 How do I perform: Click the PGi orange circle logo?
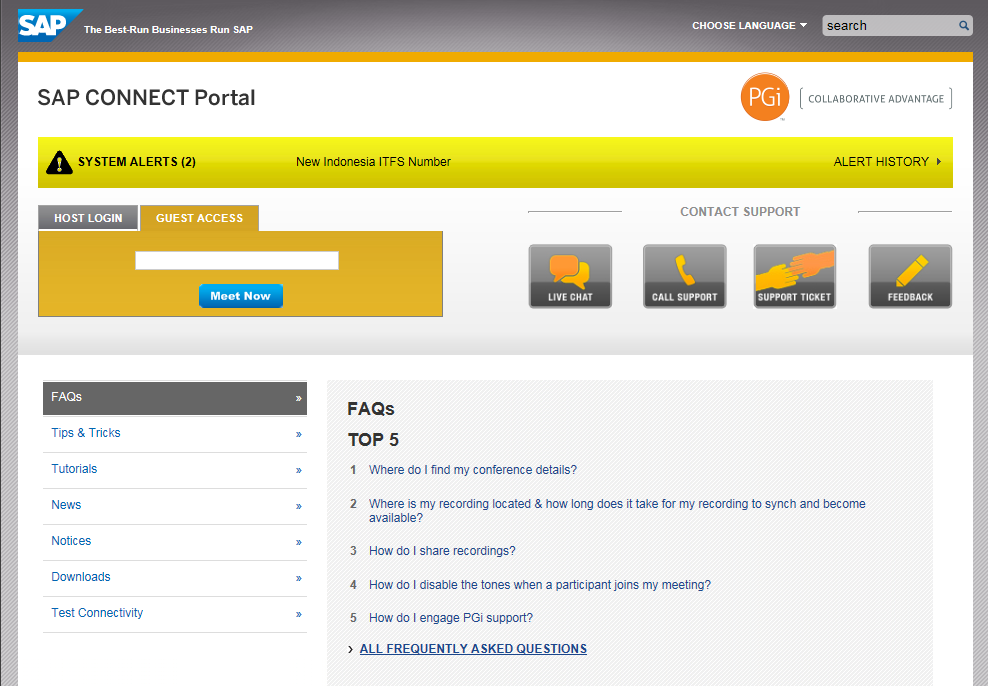(765, 98)
